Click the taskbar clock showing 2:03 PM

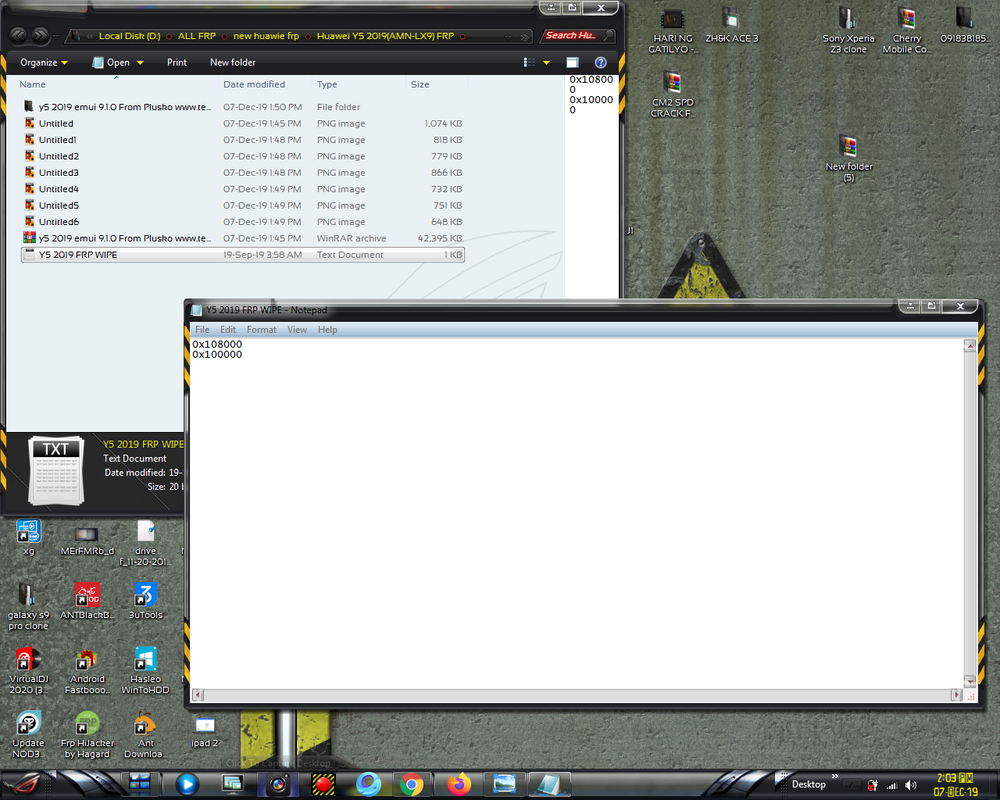pos(955,785)
